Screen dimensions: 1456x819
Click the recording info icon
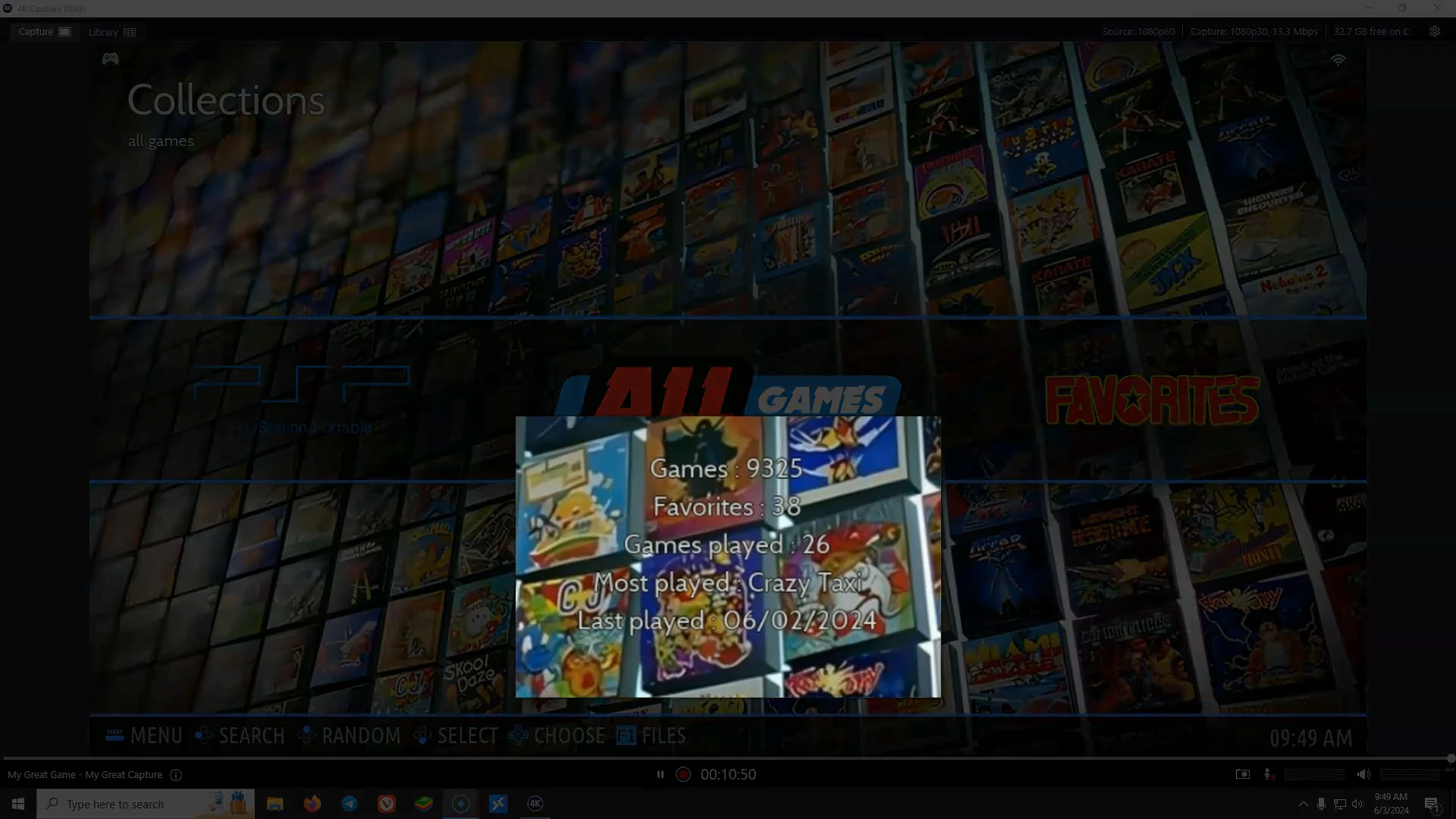[x=176, y=775]
